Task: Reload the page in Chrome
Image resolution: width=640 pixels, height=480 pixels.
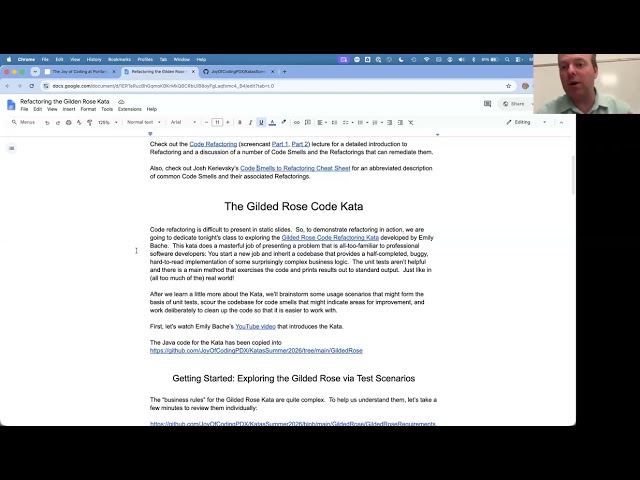Action: click(x=31, y=86)
